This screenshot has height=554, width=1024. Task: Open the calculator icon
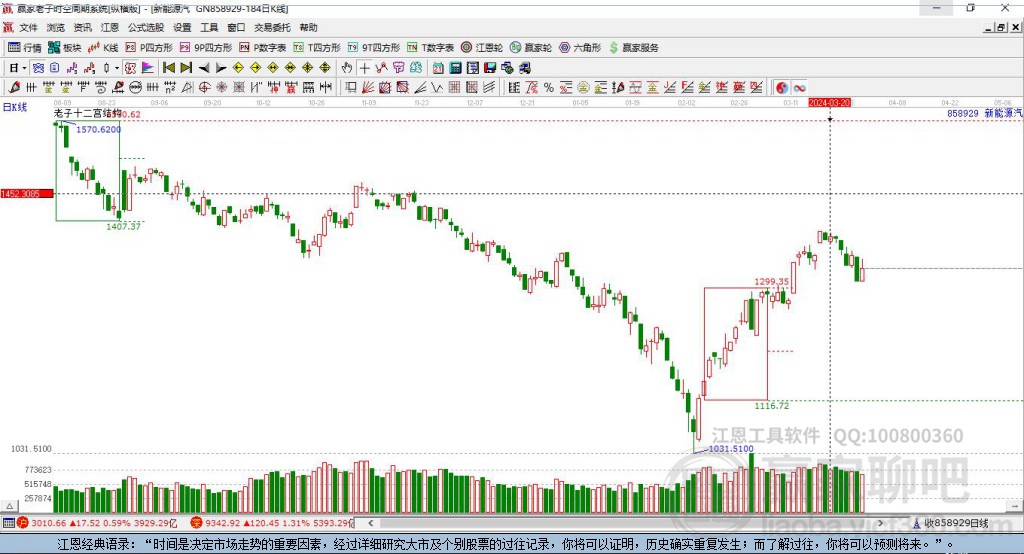point(455,68)
